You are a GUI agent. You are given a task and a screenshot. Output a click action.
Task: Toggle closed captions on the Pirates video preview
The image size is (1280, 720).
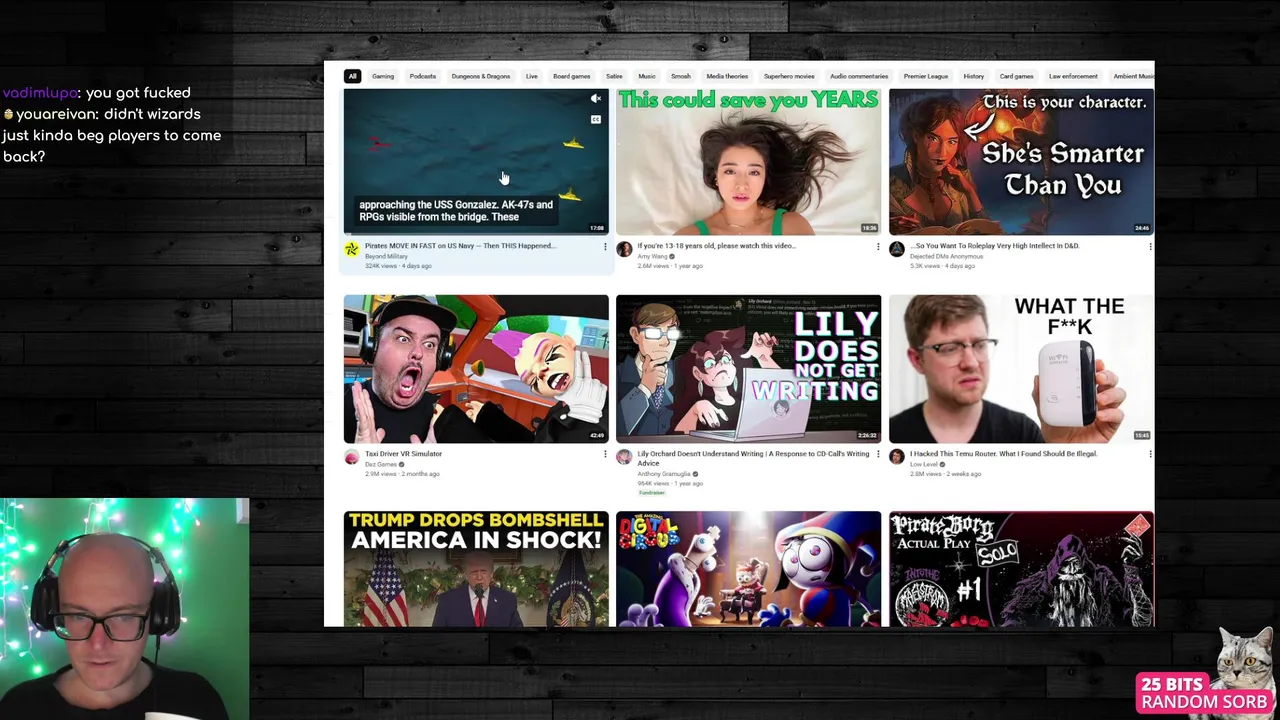coord(595,120)
